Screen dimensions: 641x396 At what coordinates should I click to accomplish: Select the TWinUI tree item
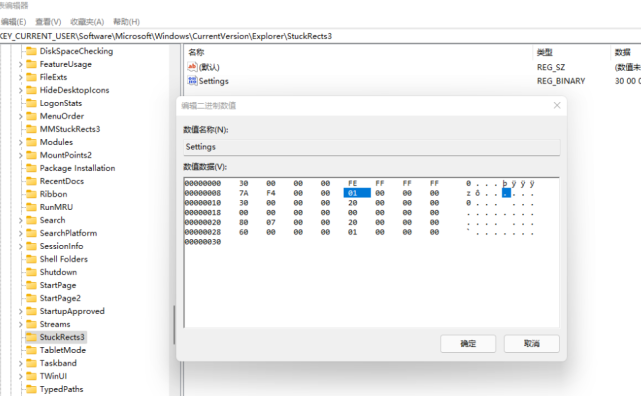53,376
